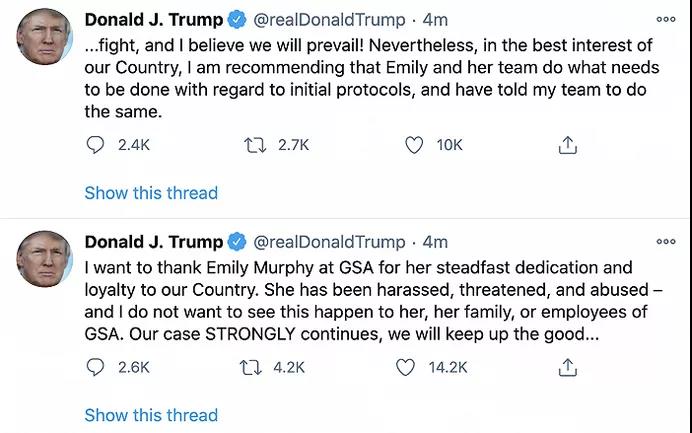
Task: Reply to the first tweet
Action: coord(96,145)
